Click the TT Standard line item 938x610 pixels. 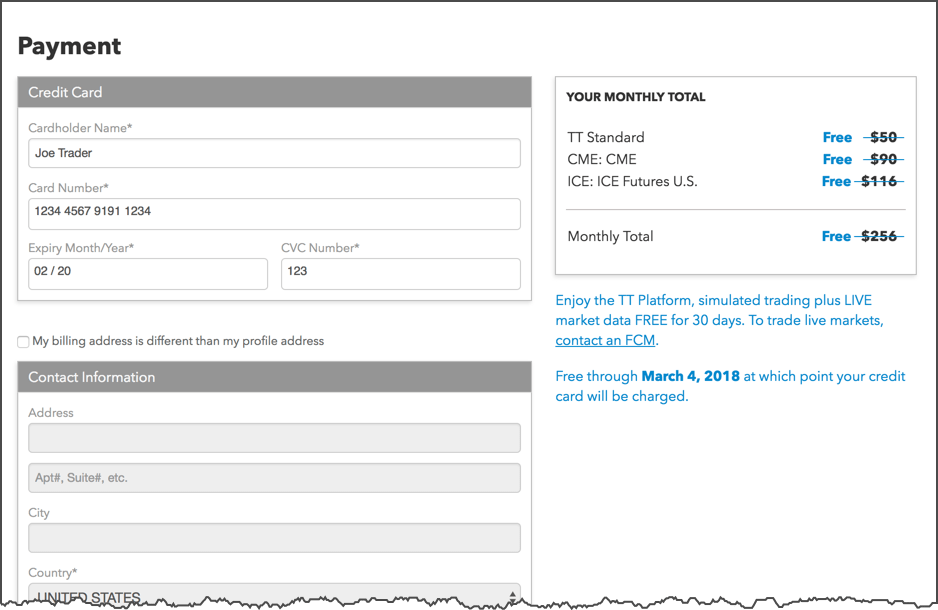click(x=735, y=138)
